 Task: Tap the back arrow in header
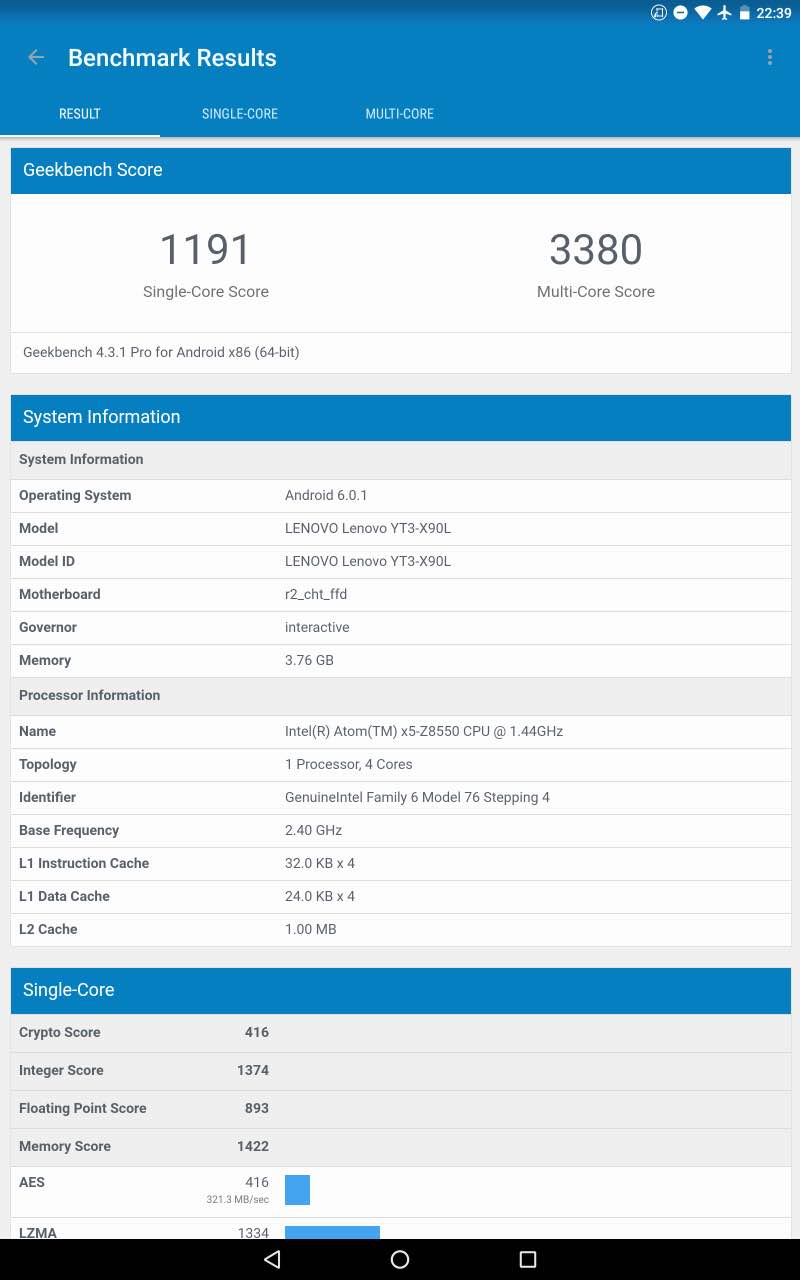coord(36,58)
